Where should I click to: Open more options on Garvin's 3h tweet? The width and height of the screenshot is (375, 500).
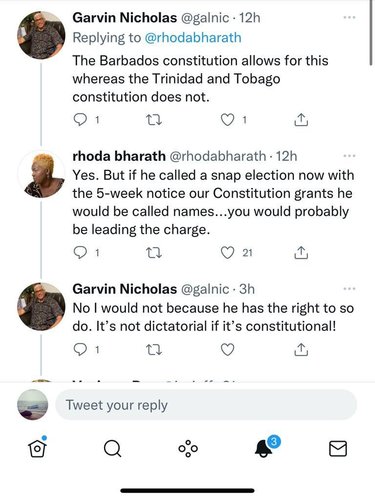tap(349, 289)
